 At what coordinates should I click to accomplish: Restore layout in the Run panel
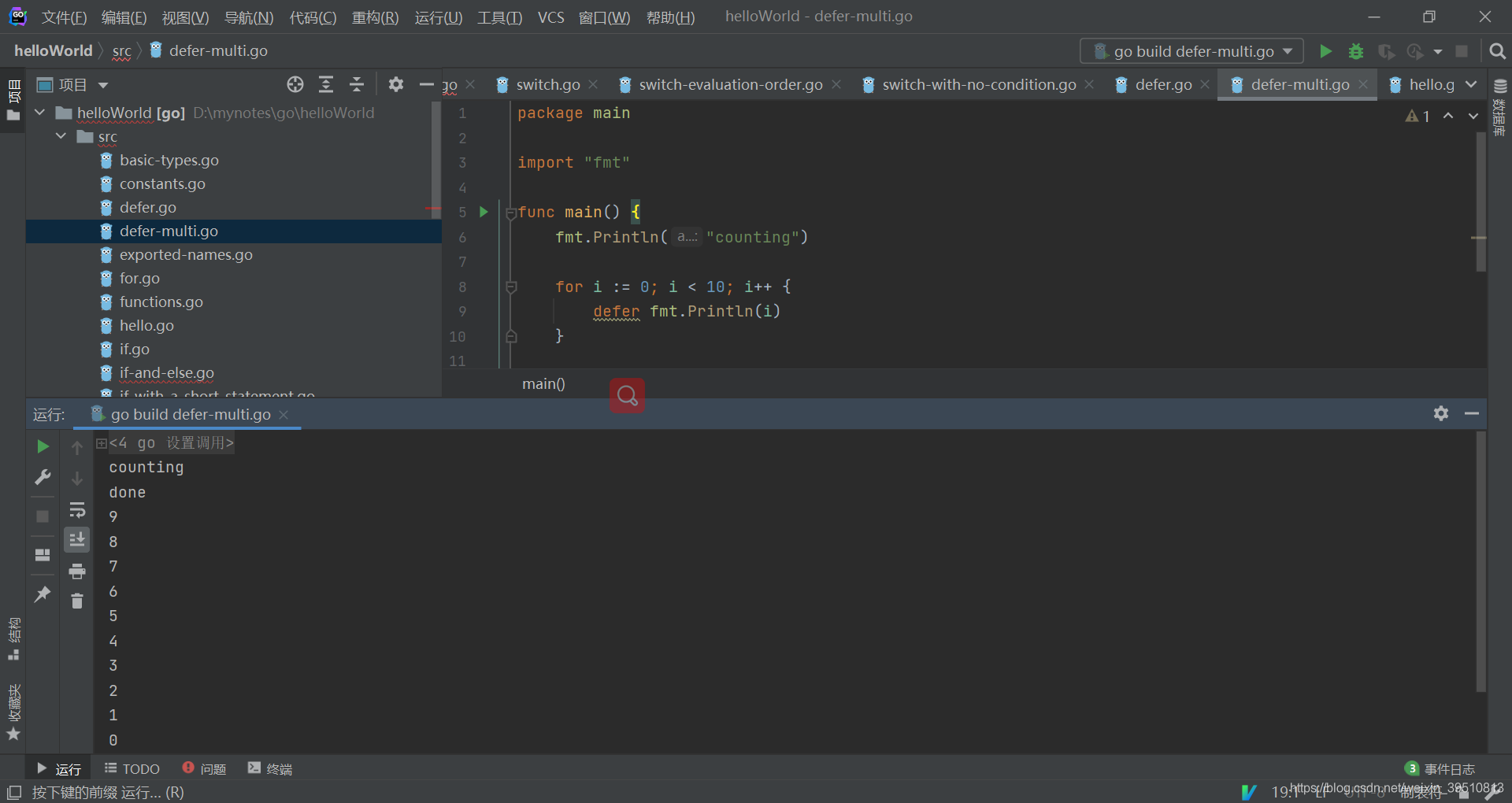(x=43, y=554)
